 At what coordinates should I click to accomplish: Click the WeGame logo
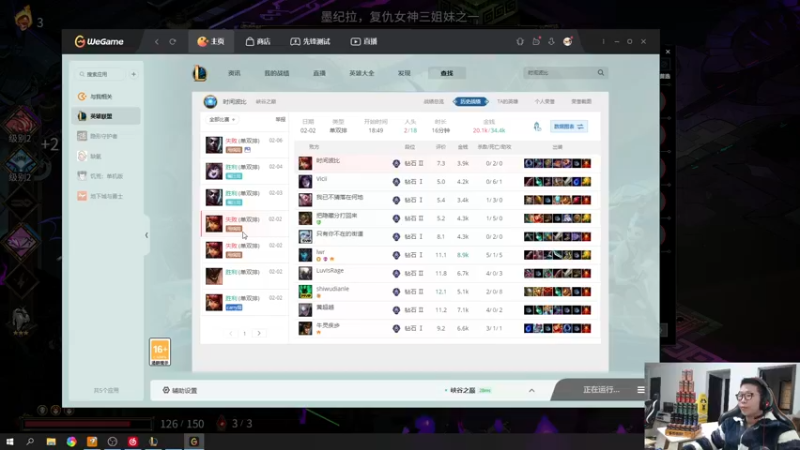99,41
